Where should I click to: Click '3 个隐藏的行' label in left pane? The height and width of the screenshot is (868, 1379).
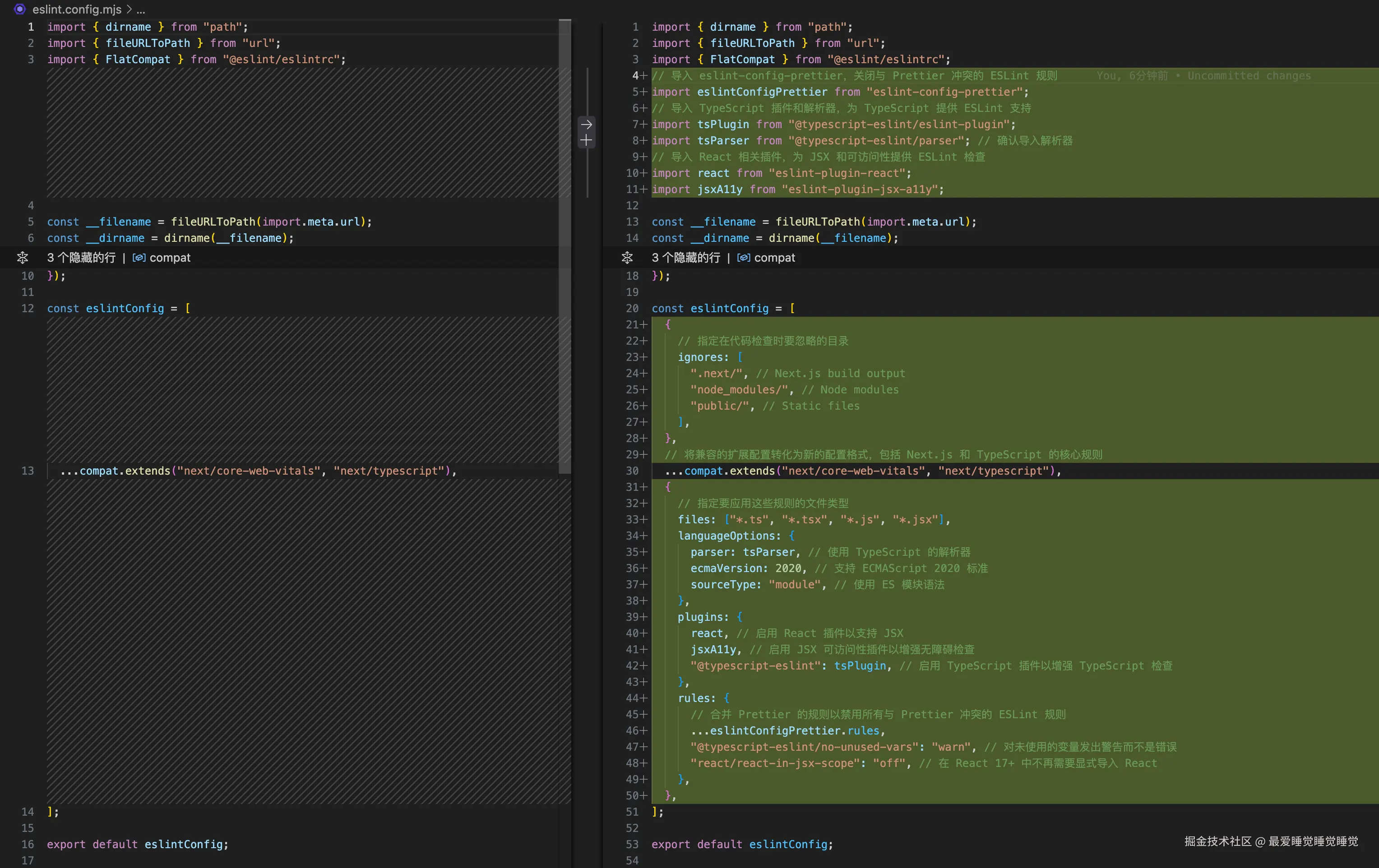tap(81, 258)
